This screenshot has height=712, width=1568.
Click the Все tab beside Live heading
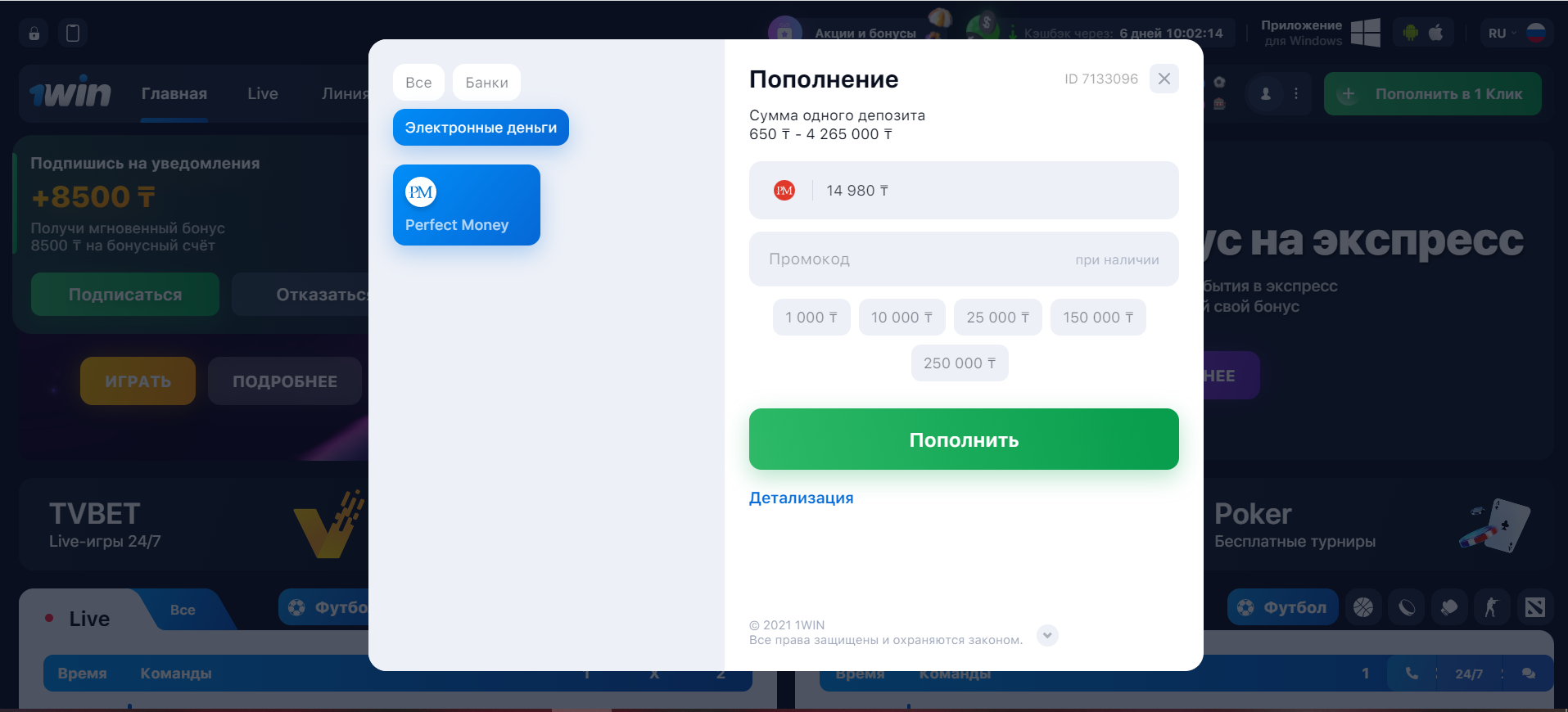coord(183,610)
